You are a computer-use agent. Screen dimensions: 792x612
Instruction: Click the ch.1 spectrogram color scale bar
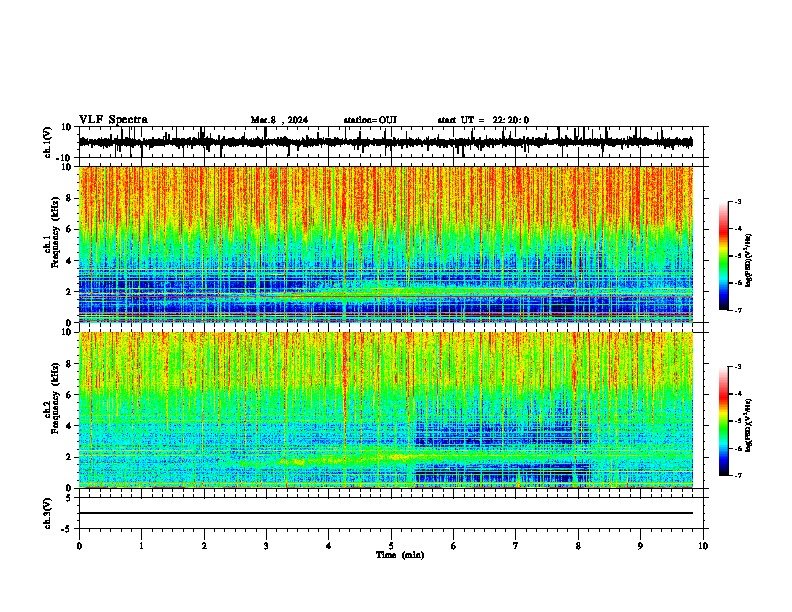(723, 256)
